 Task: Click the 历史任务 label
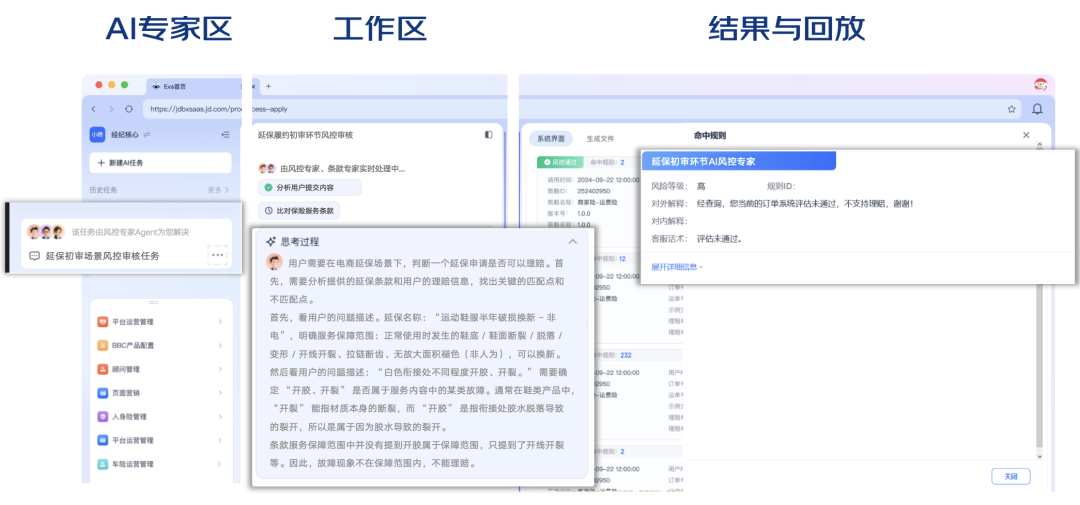[103, 189]
